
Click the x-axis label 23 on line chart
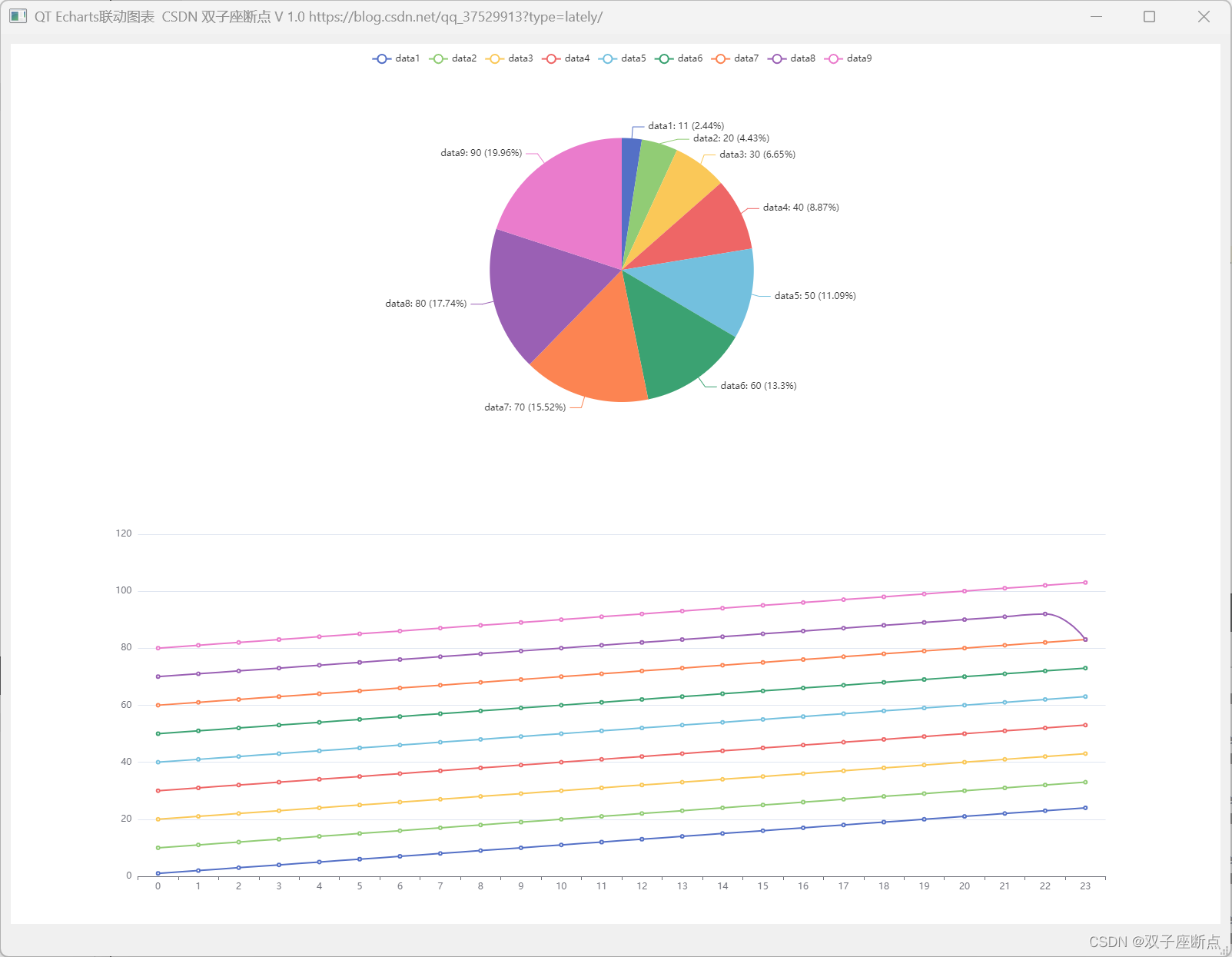point(1085,886)
